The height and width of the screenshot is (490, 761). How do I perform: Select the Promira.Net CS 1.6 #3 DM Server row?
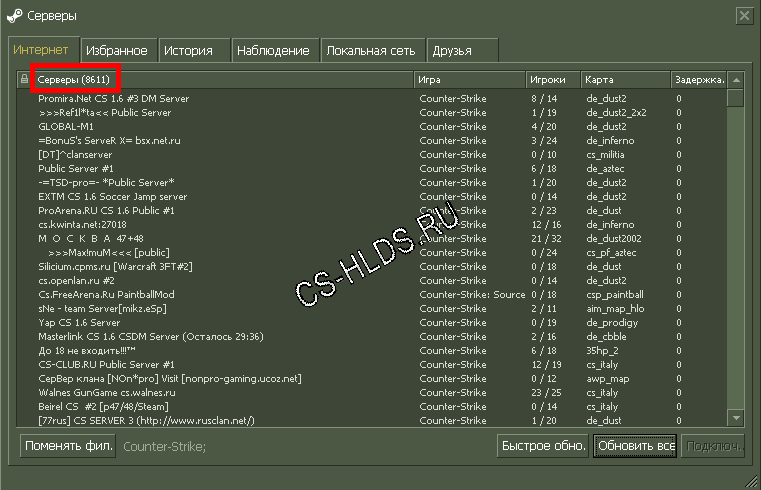(113, 99)
